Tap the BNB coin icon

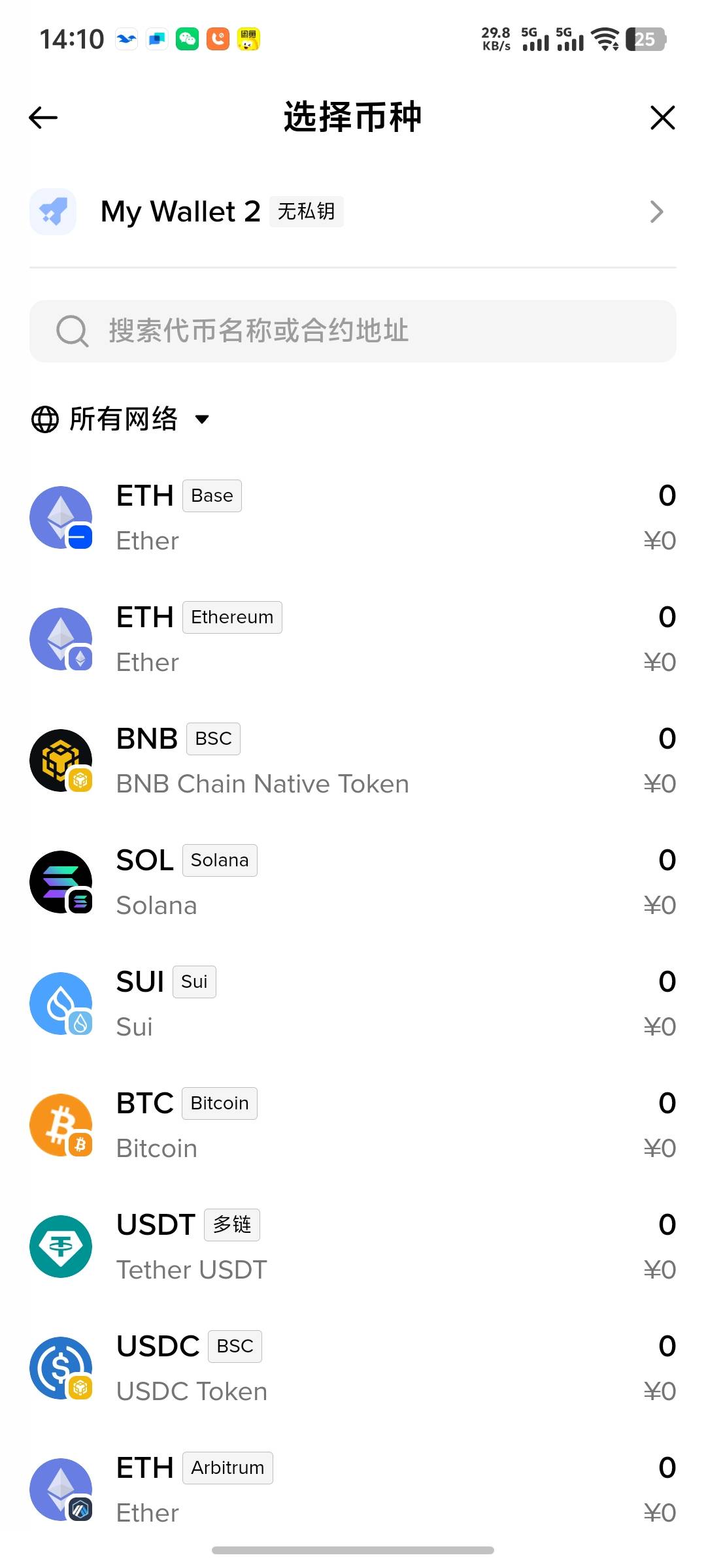[x=61, y=760]
